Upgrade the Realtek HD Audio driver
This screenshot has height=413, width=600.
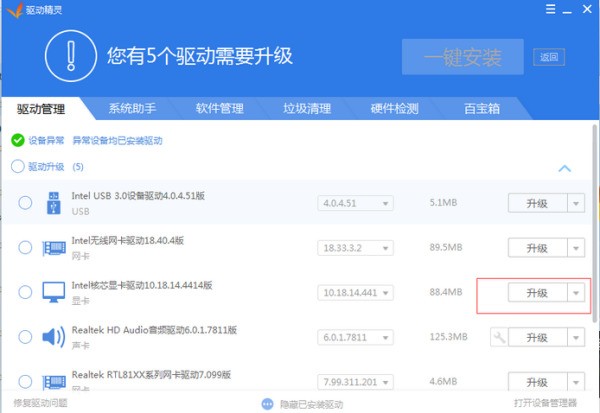click(537, 337)
